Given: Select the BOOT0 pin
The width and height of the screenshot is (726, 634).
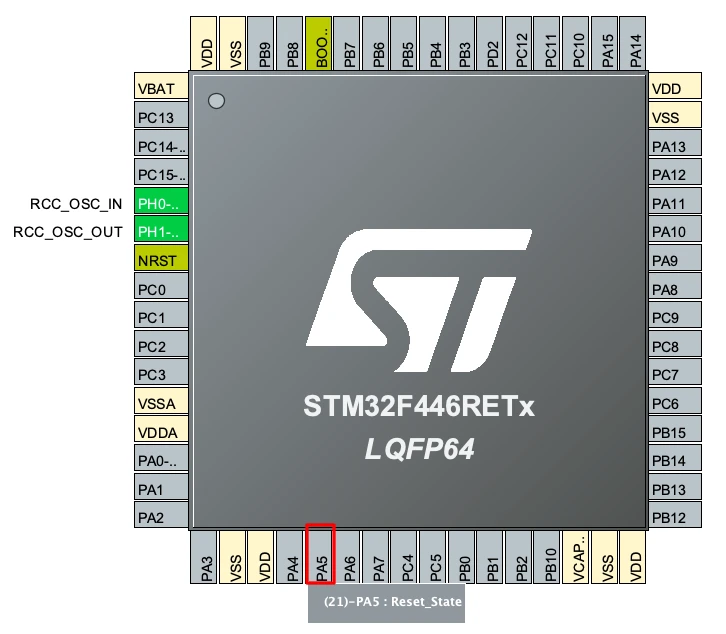Looking at the screenshot, I should click(319, 43).
